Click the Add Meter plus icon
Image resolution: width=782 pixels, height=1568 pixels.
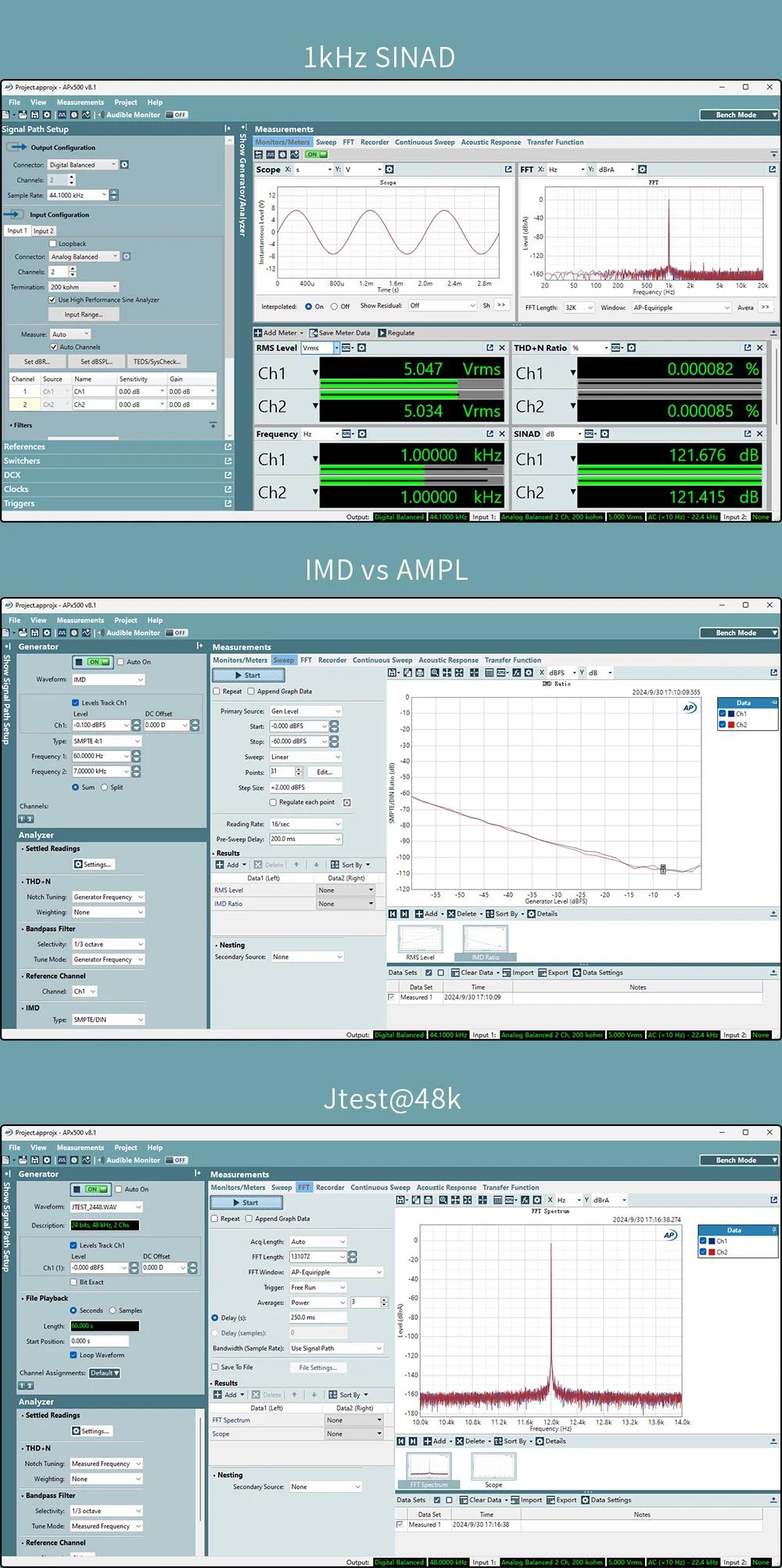(258, 333)
